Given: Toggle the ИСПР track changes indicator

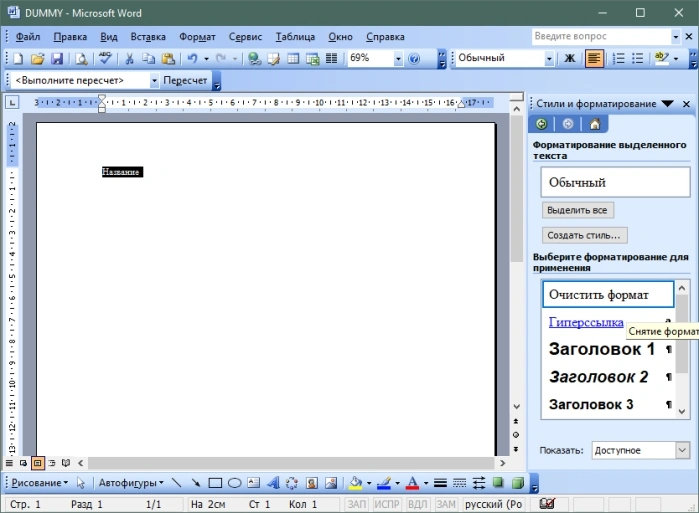Looking at the screenshot, I should 387,504.
